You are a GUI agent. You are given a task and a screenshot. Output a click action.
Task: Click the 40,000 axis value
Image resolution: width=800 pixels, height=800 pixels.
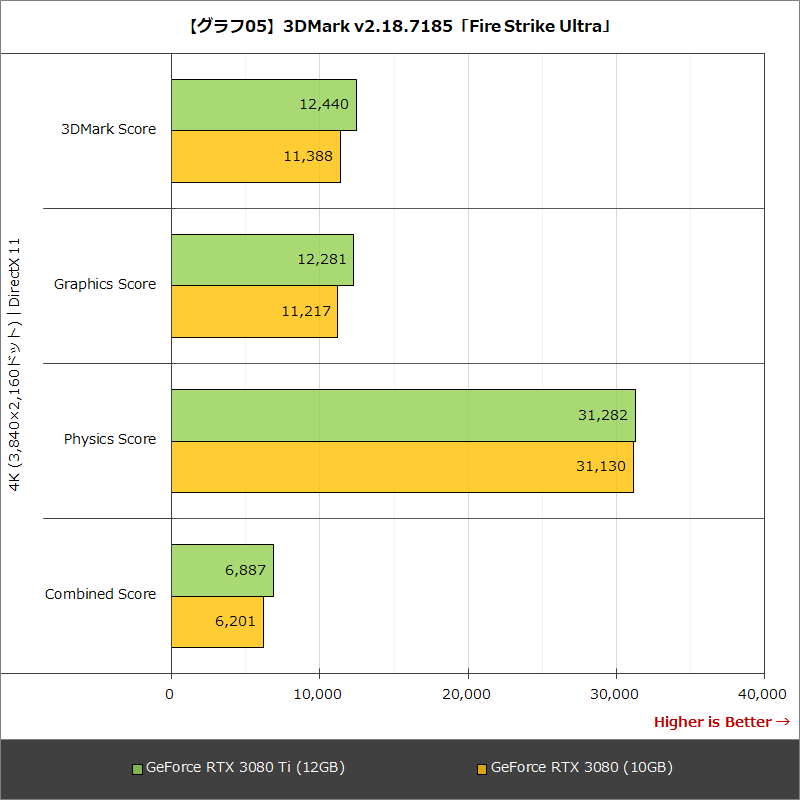pyautogui.click(x=762, y=692)
